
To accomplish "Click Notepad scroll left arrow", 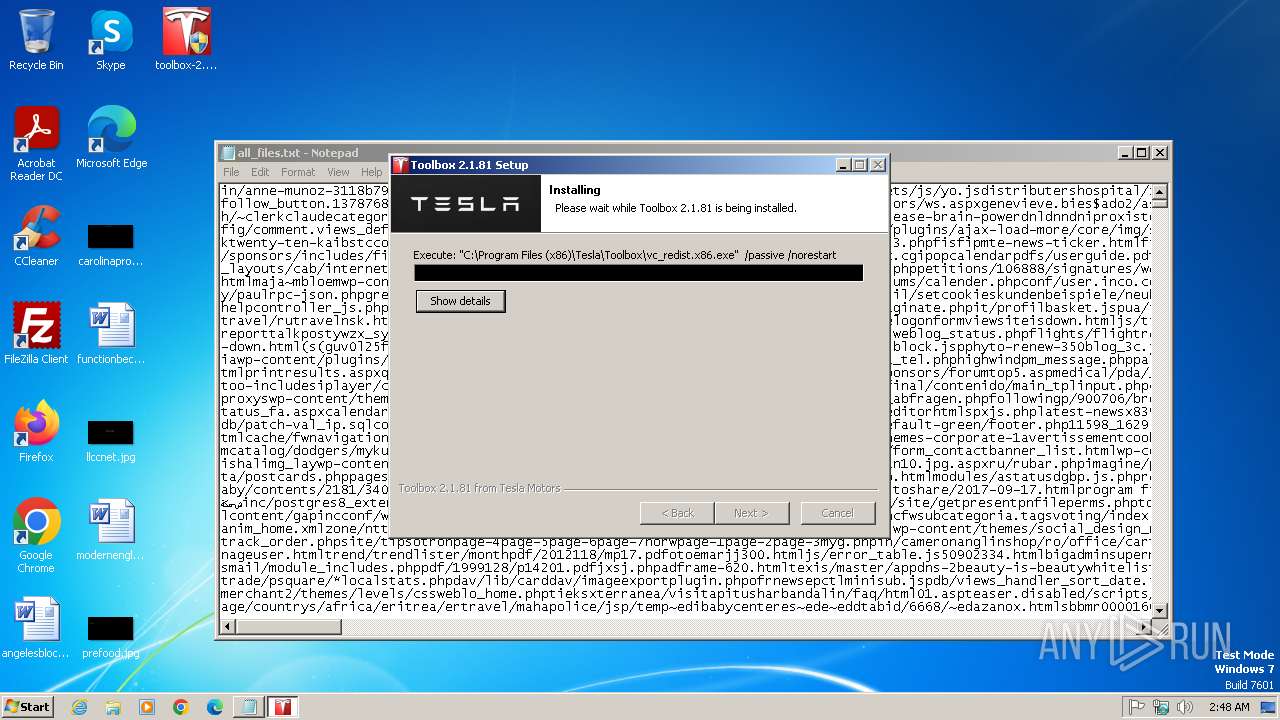I will (228, 627).
